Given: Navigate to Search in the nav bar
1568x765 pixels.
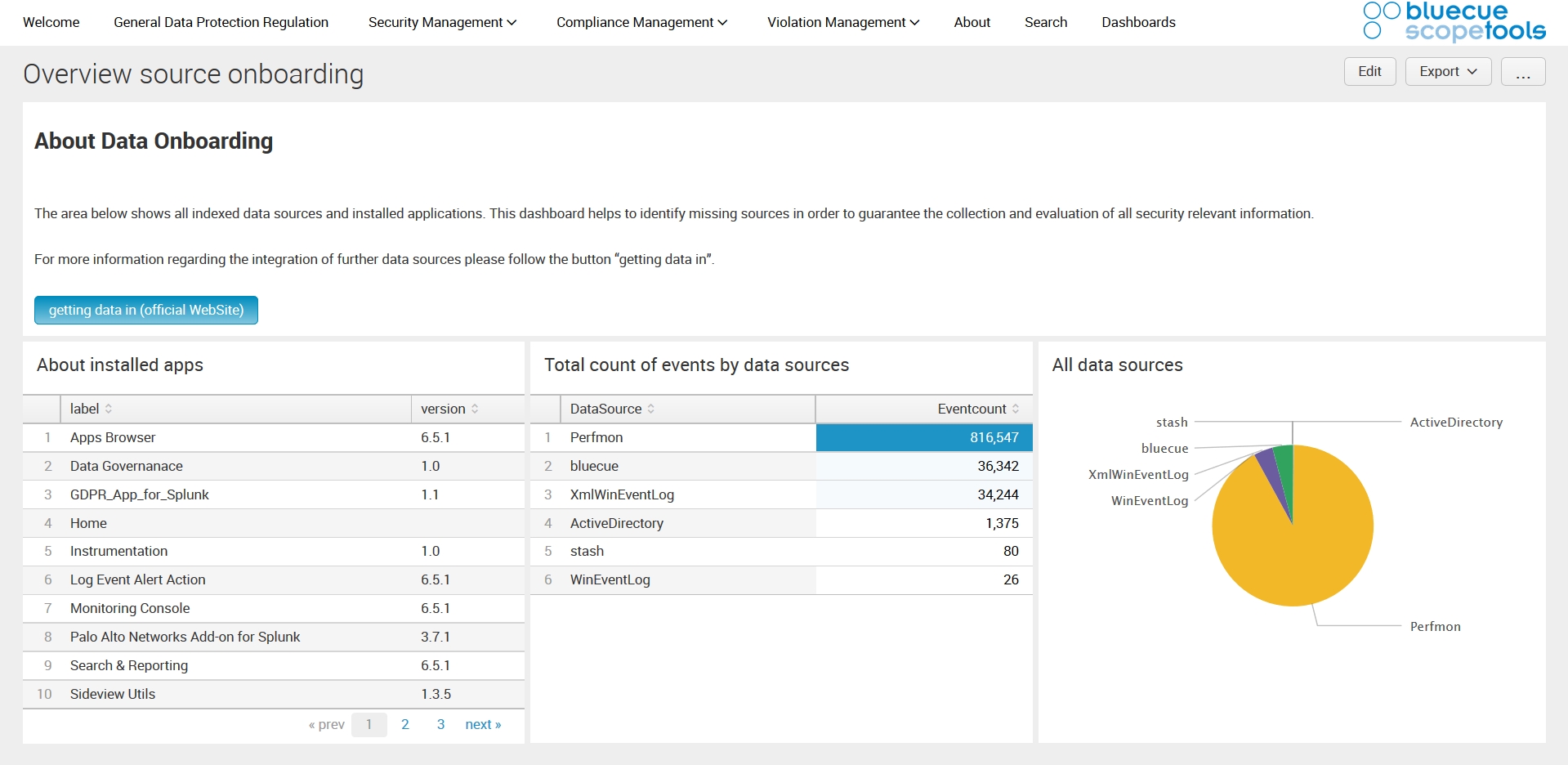Looking at the screenshot, I should (1046, 22).
